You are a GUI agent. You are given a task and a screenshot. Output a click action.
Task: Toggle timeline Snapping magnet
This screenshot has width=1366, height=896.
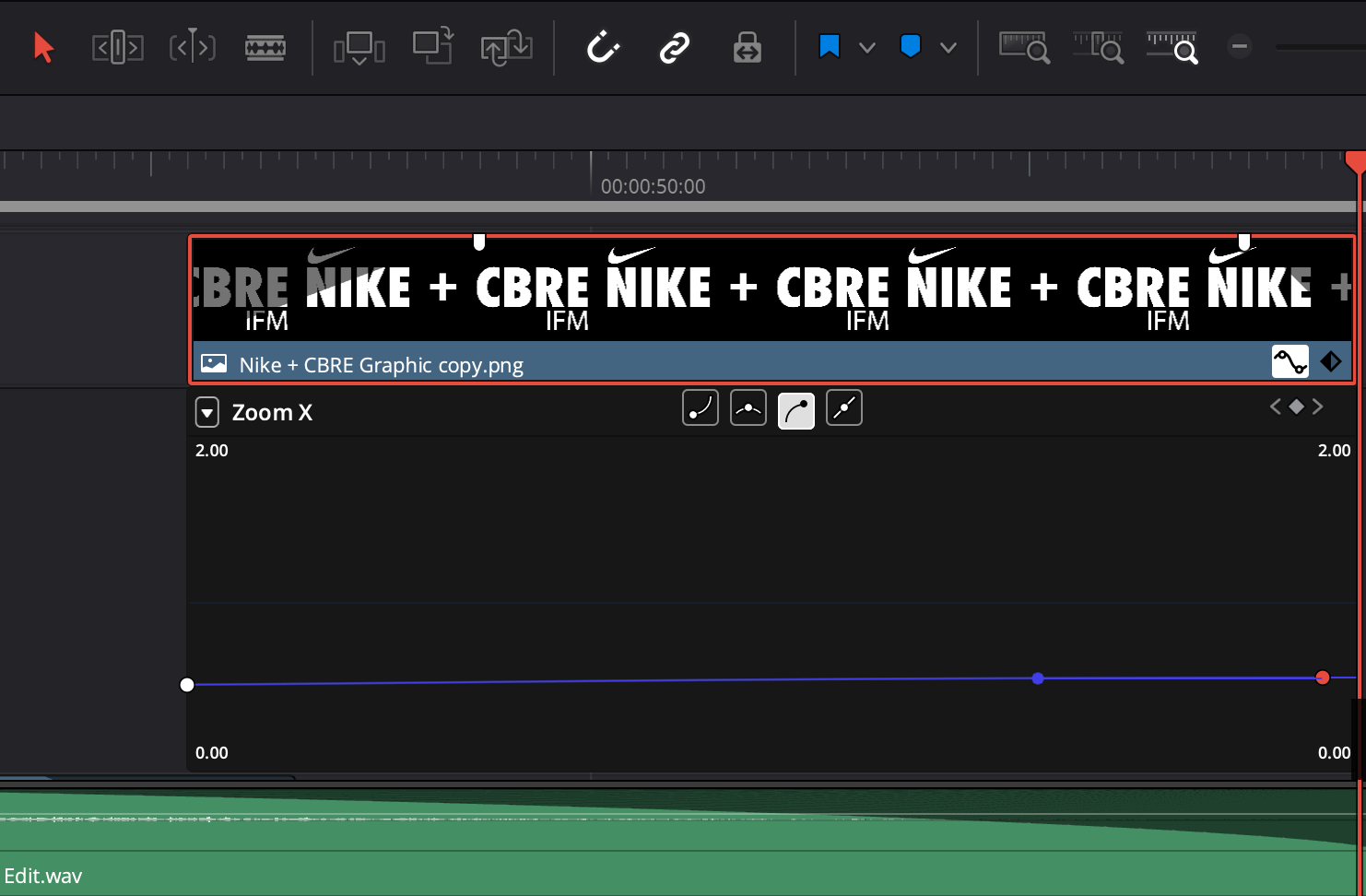click(x=603, y=47)
